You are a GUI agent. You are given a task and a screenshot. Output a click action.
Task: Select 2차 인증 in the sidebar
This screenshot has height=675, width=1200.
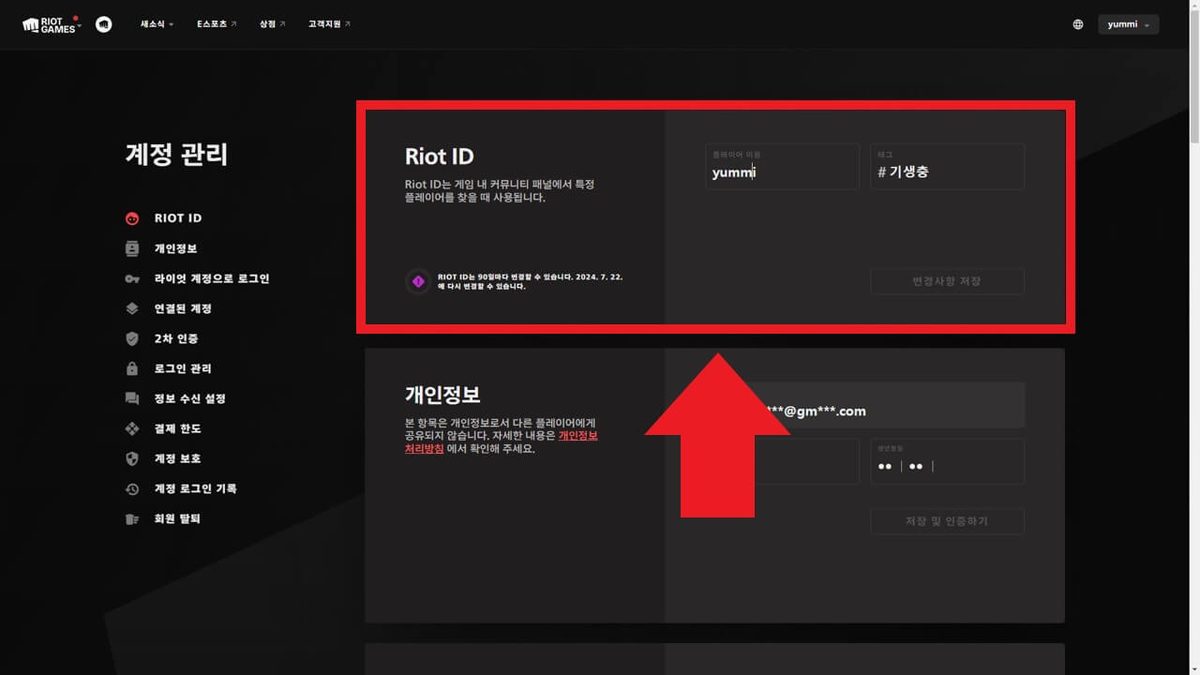(x=176, y=338)
